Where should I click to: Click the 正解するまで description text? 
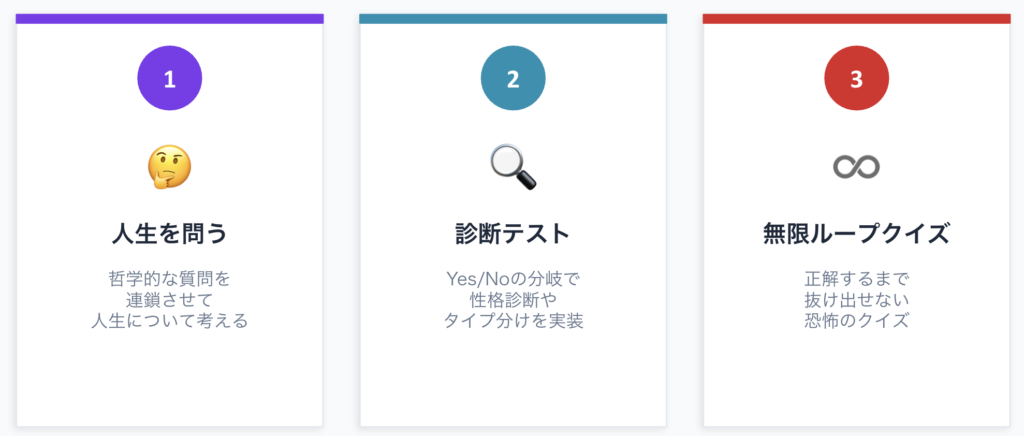coord(856,278)
